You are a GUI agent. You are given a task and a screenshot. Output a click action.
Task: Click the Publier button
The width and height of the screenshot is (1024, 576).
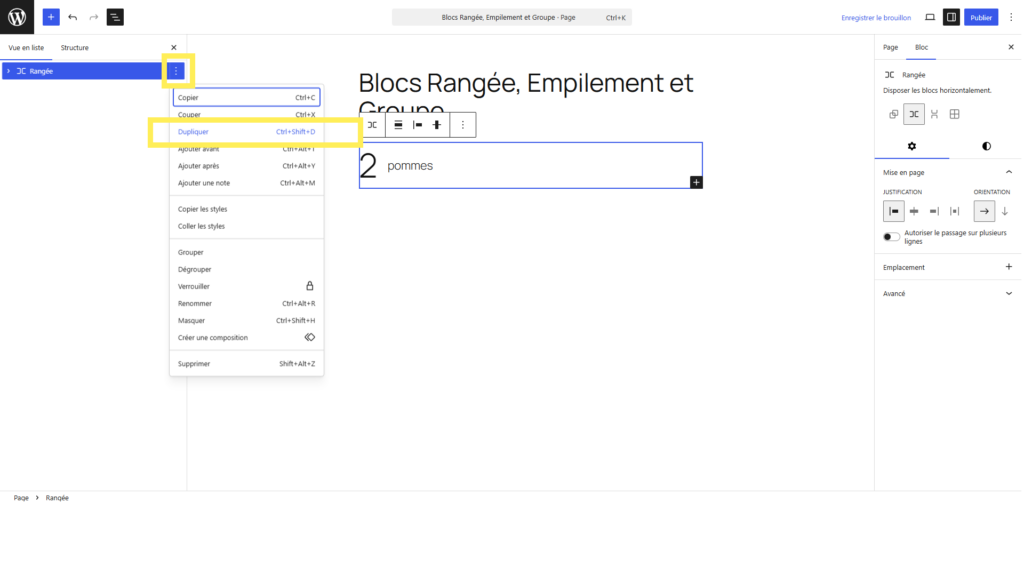point(981,18)
